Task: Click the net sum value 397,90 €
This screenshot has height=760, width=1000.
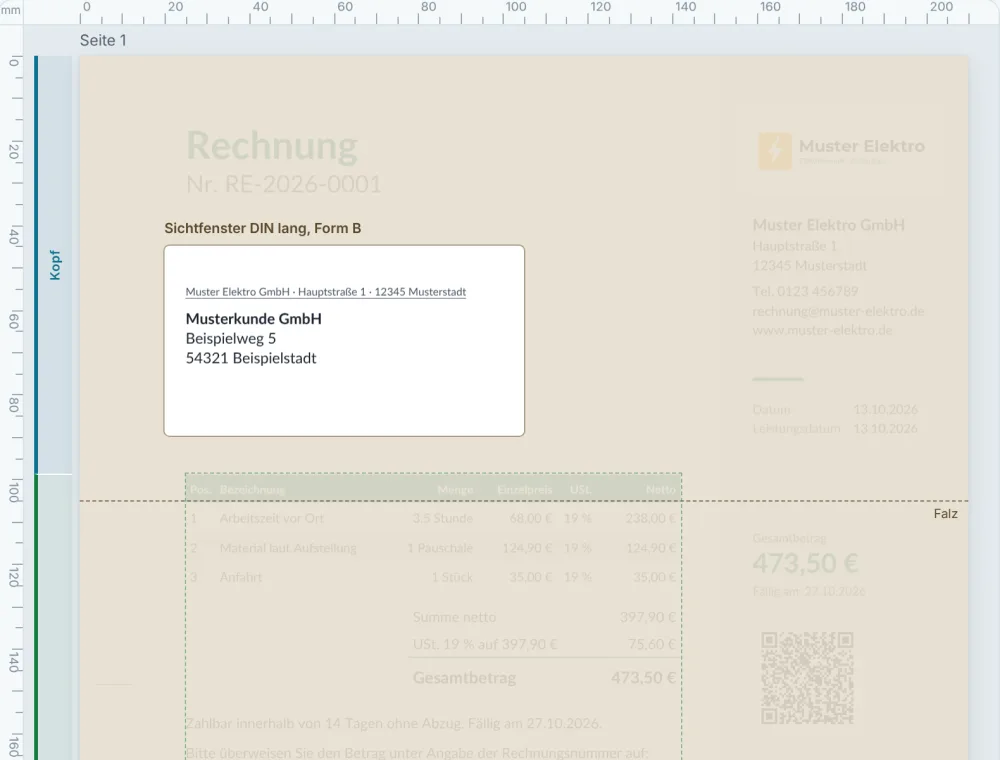Action: [x=647, y=617]
